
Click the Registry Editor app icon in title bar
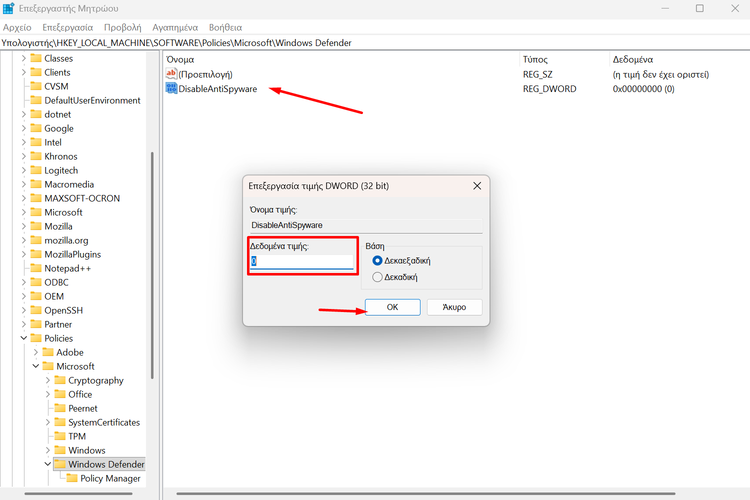coord(9,9)
